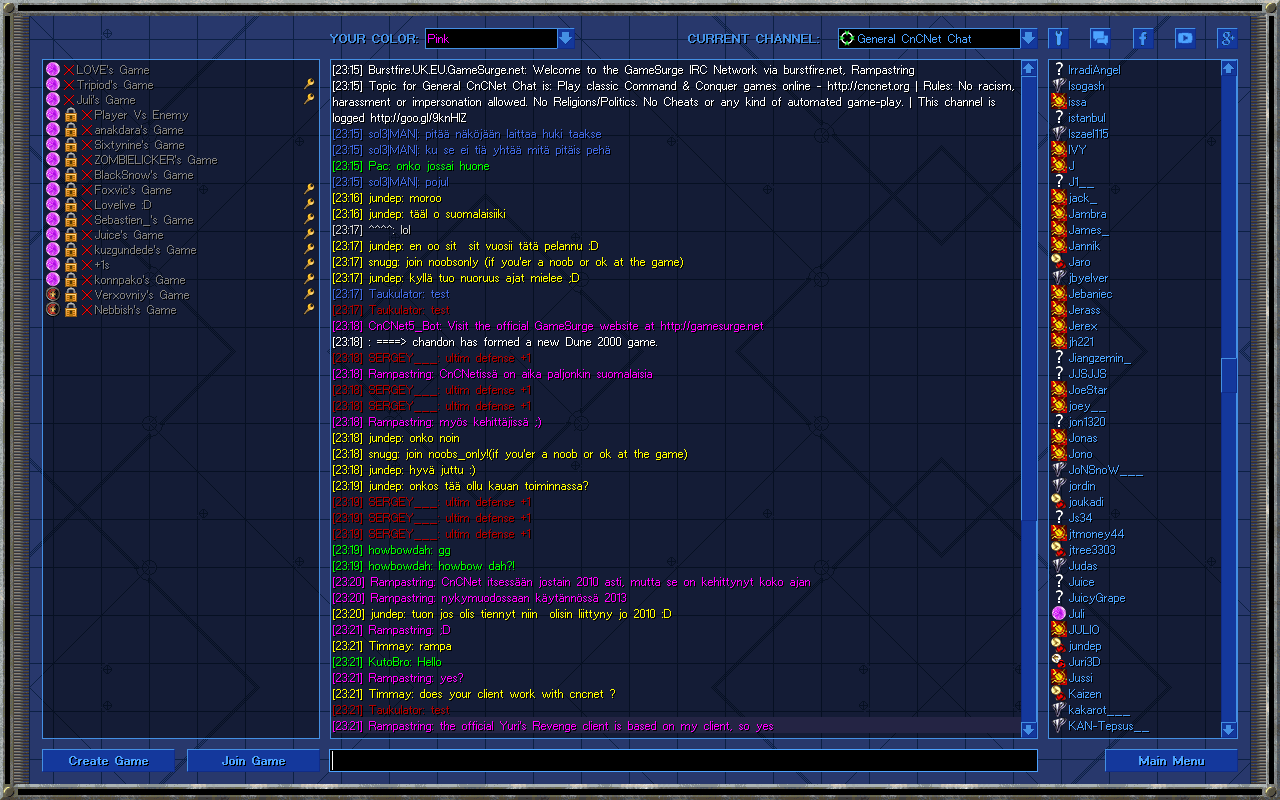The image size is (1280, 800).
Task: Click the player list scrollbar thumb
Action: (1229, 374)
